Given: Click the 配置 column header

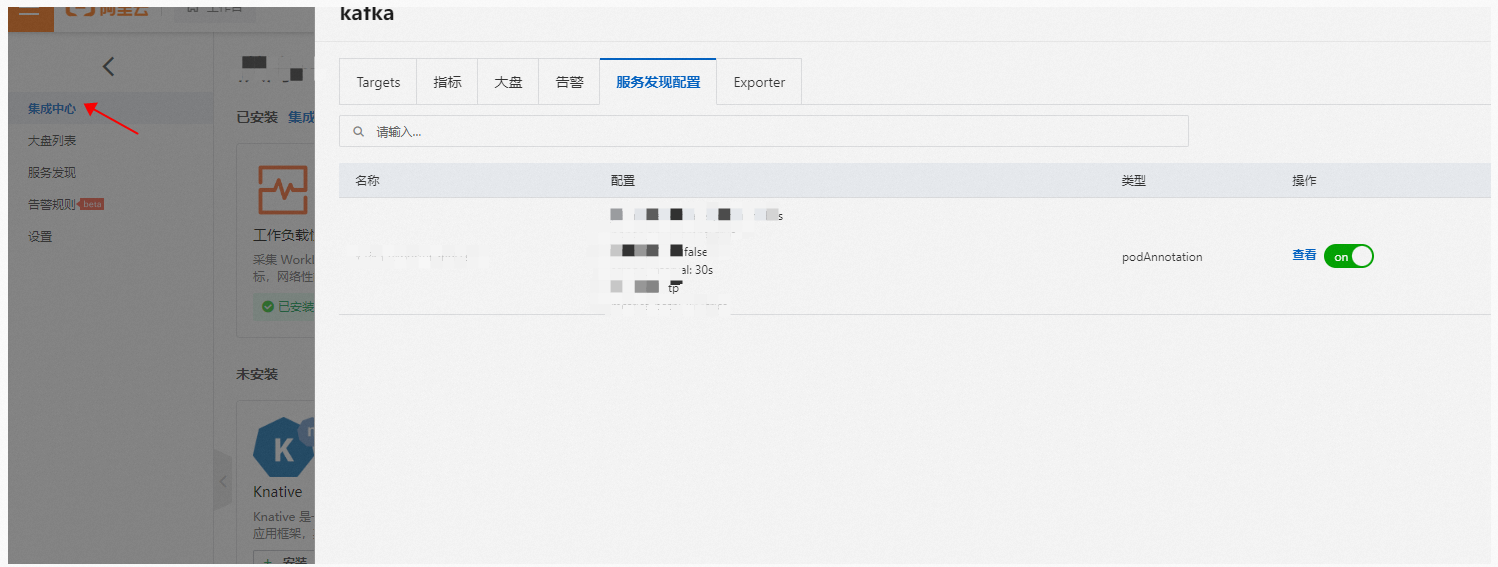Looking at the screenshot, I should tap(623, 181).
